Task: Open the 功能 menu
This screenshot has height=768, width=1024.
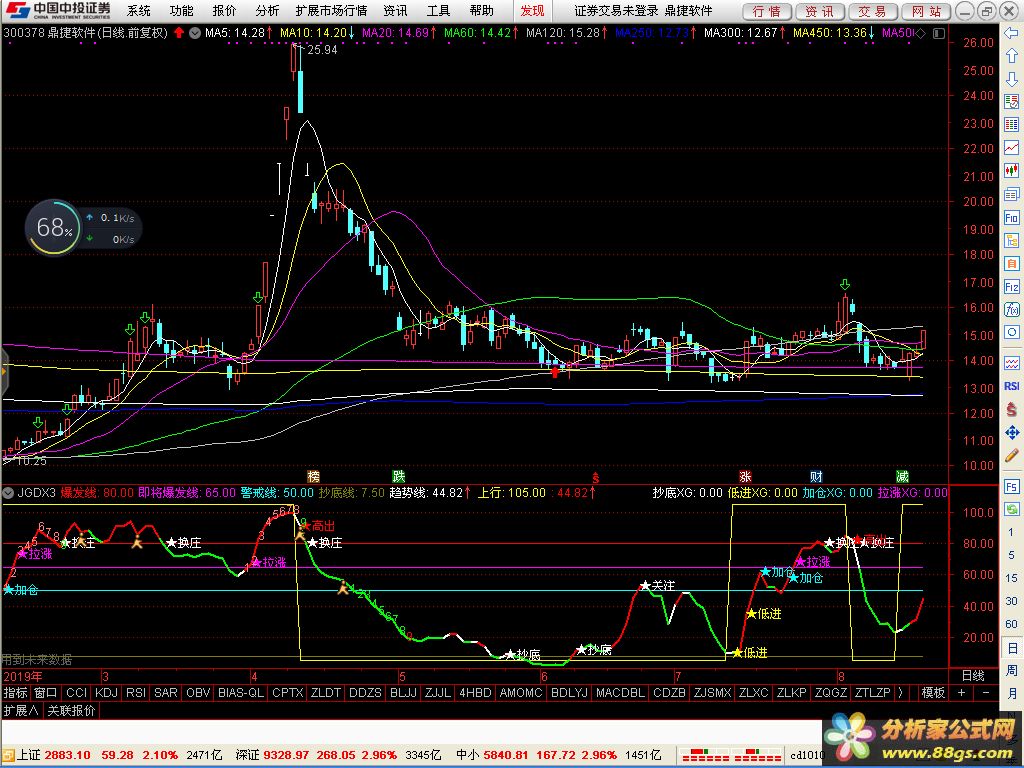Action: pyautogui.click(x=182, y=11)
